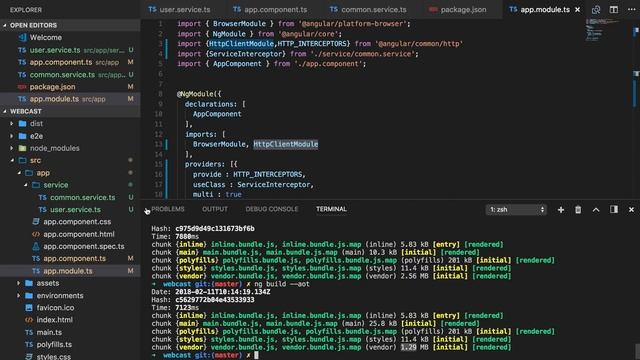Click the editor vertical scrollbar
This screenshot has height=360, width=640.
pyautogui.click(x=636, y=109)
